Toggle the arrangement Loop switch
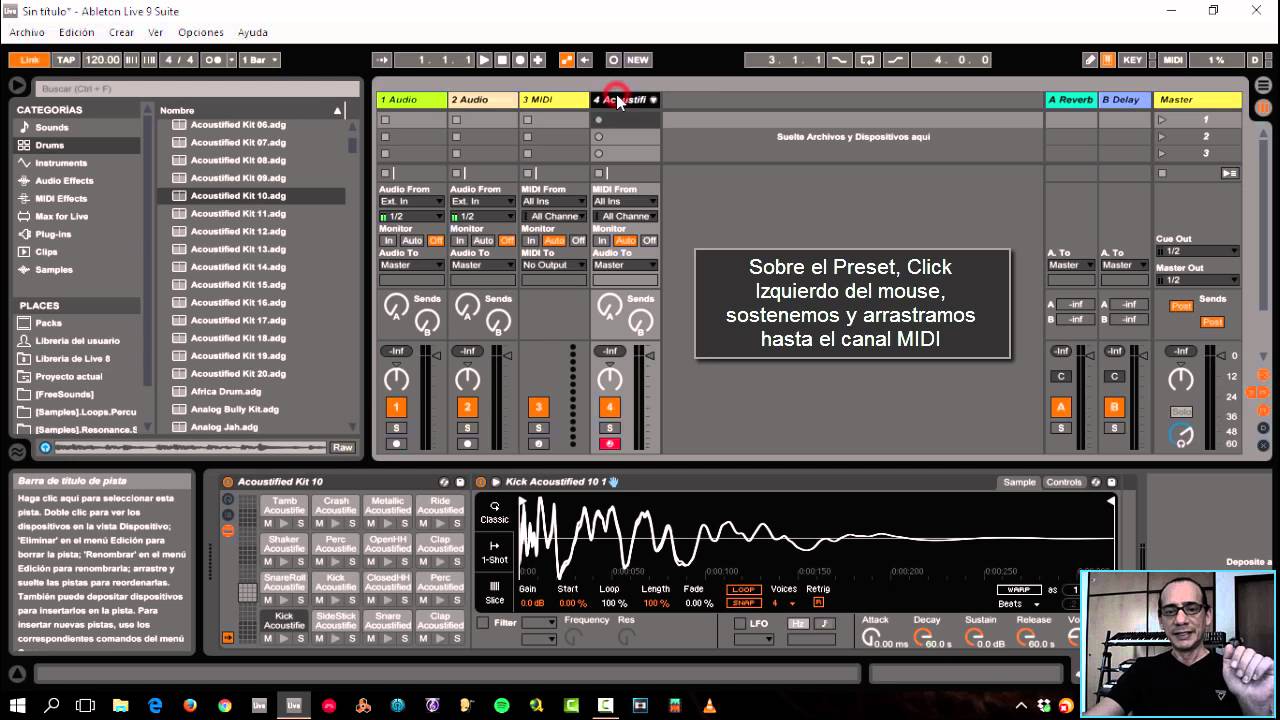The height and width of the screenshot is (720, 1280). pyautogui.click(x=867, y=60)
